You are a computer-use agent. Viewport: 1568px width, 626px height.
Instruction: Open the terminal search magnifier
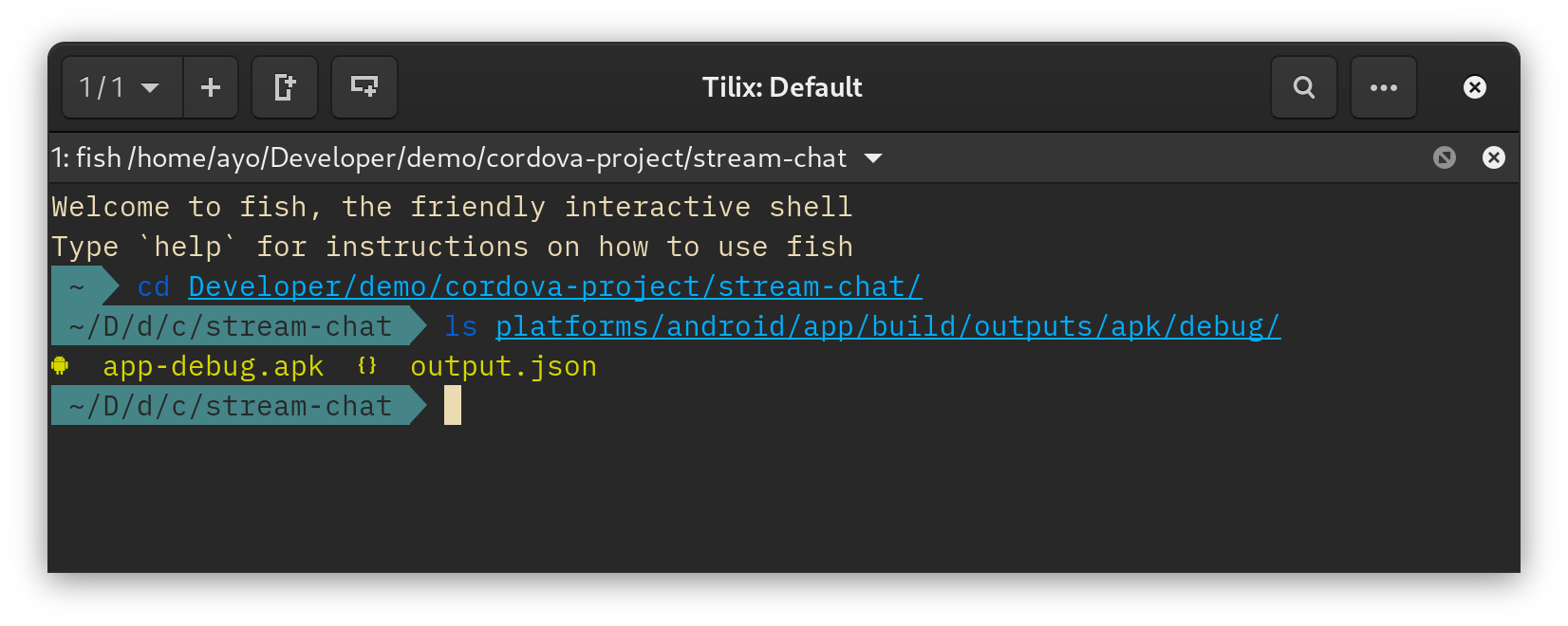[1304, 87]
